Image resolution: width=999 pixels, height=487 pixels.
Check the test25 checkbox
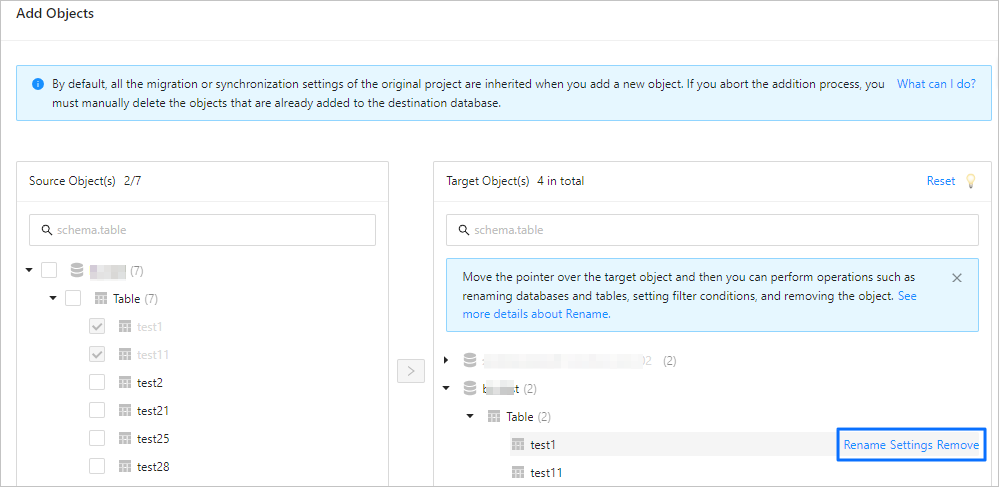97,439
